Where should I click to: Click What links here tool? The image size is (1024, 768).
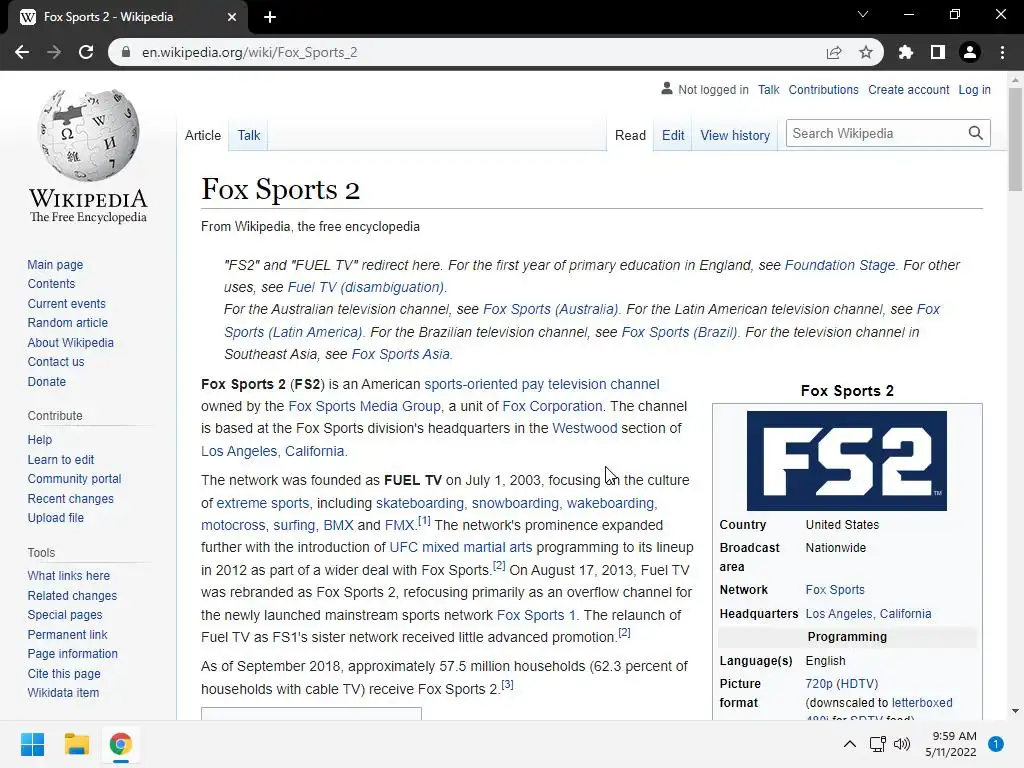click(x=69, y=575)
